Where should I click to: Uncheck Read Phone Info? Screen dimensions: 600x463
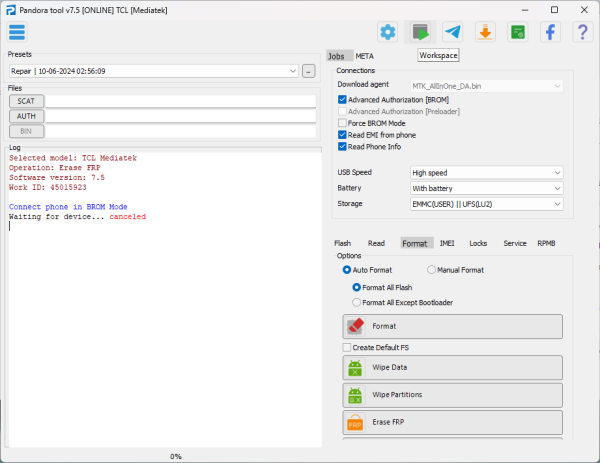[x=342, y=147]
